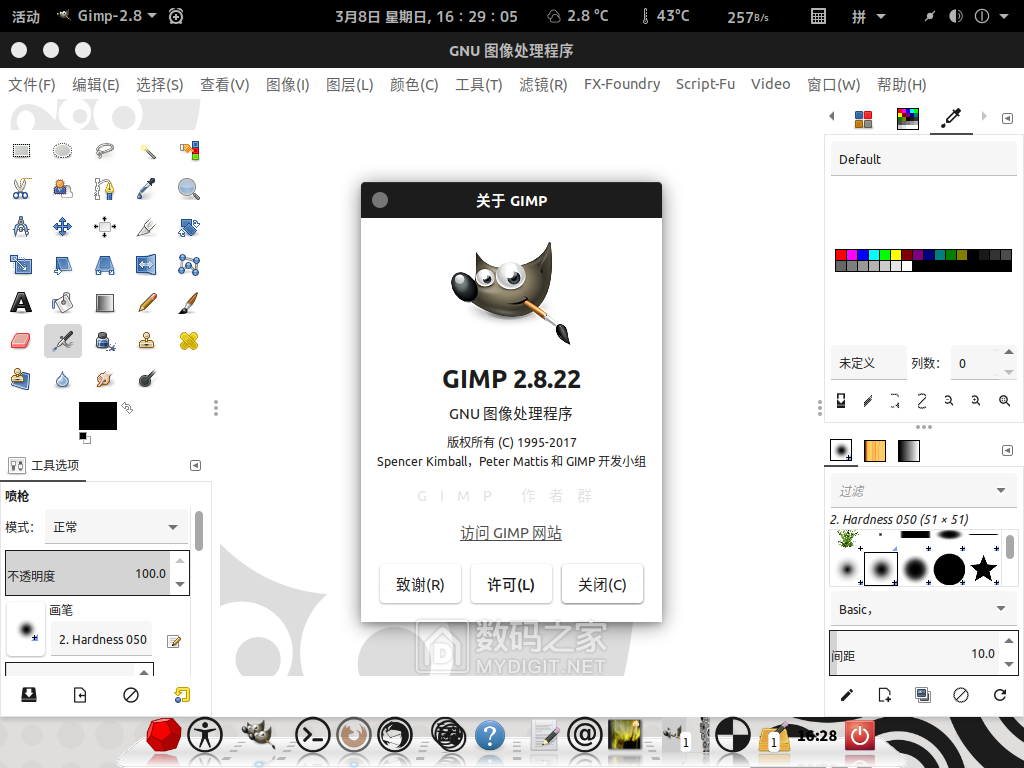Select the Crop tool
Viewport: 1024px width, 768px height.
pos(147,227)
